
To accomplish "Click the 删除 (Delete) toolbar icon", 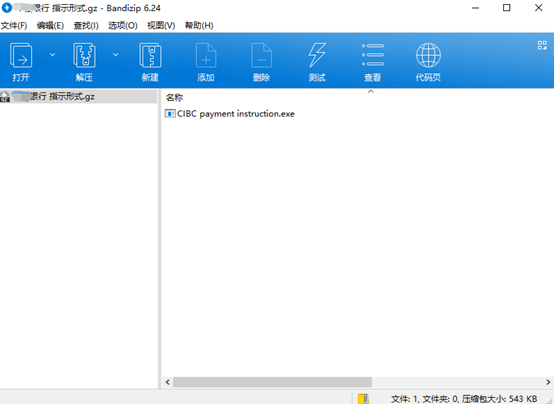I will click(261, 55).
